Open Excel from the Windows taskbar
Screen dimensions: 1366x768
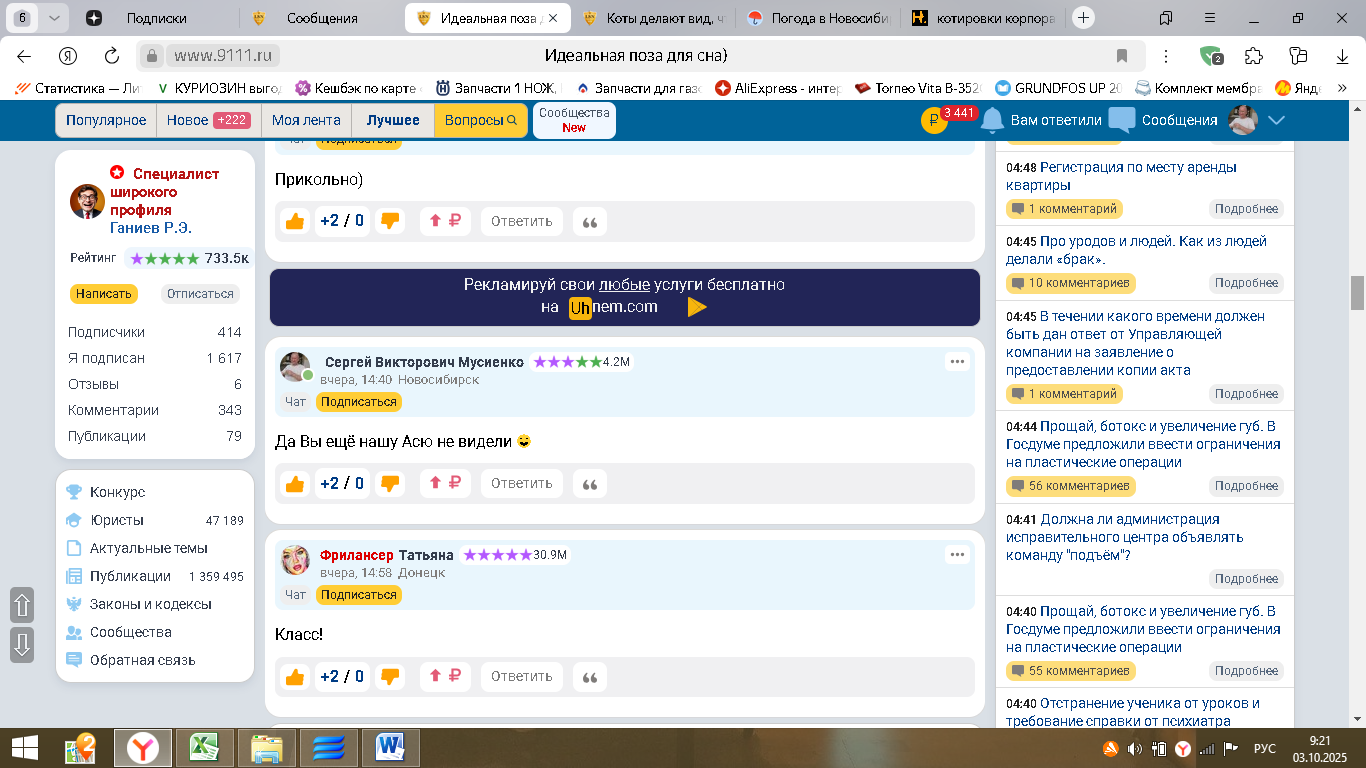click(204, 748)
